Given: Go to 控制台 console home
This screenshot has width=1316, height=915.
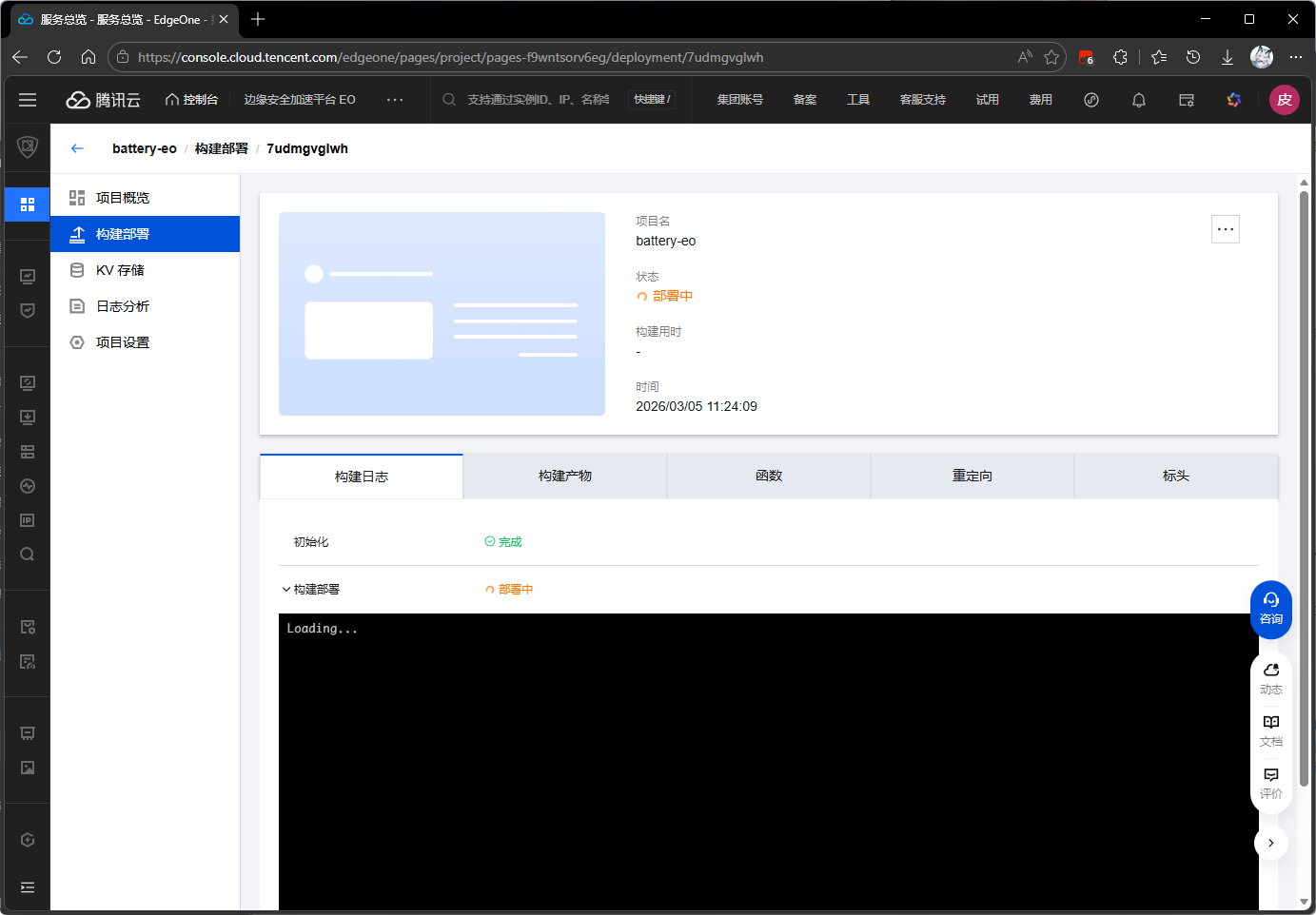Looking at the screenshot, I should point(191,100).
